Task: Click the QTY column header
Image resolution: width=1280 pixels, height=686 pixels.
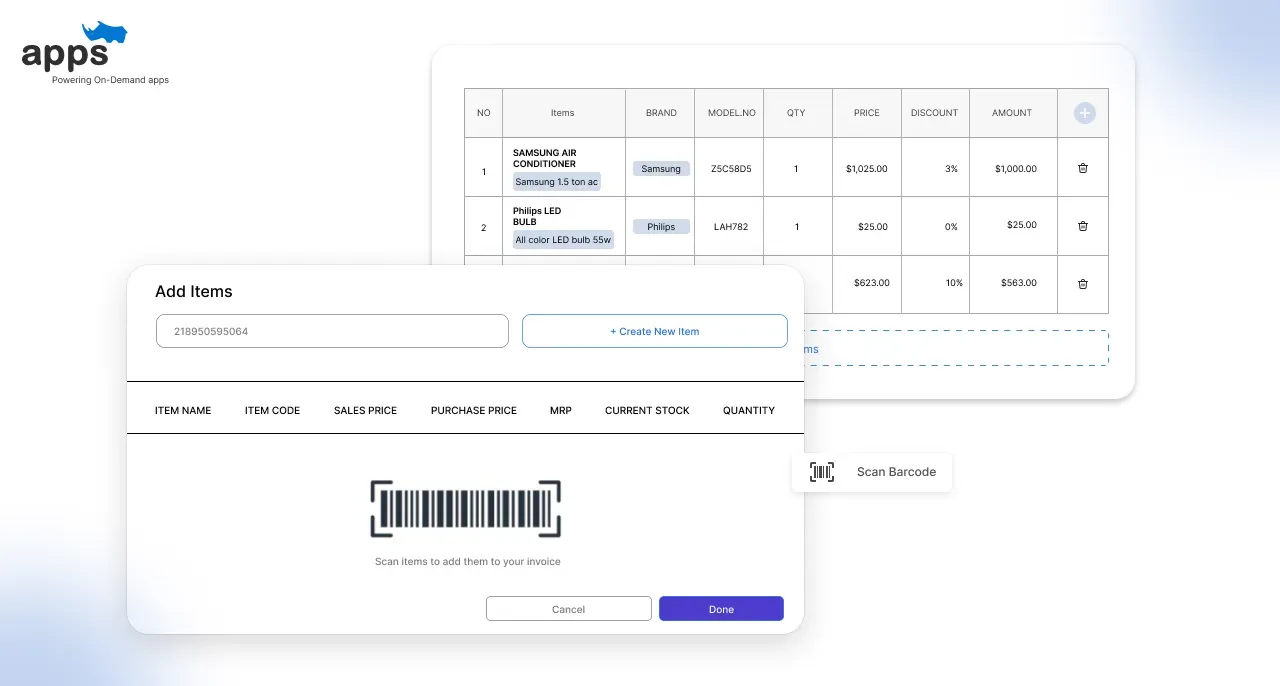Action: point(796,113)
